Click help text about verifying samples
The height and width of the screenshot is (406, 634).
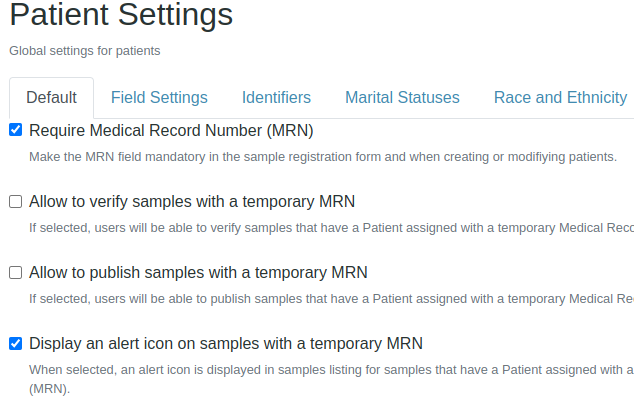[x=330, y=227]
